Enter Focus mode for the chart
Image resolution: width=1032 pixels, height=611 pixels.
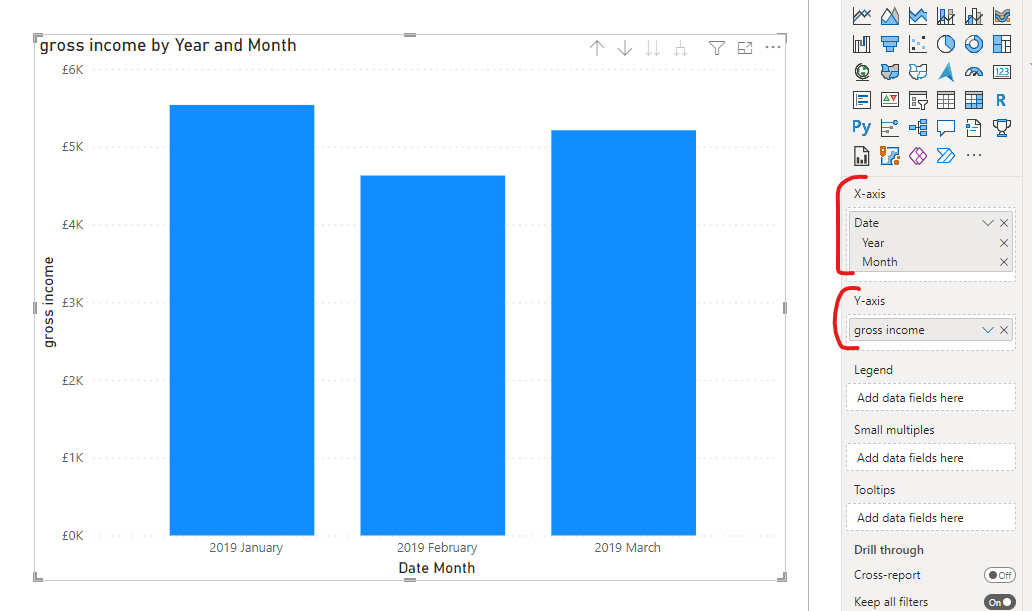(745, 48)
